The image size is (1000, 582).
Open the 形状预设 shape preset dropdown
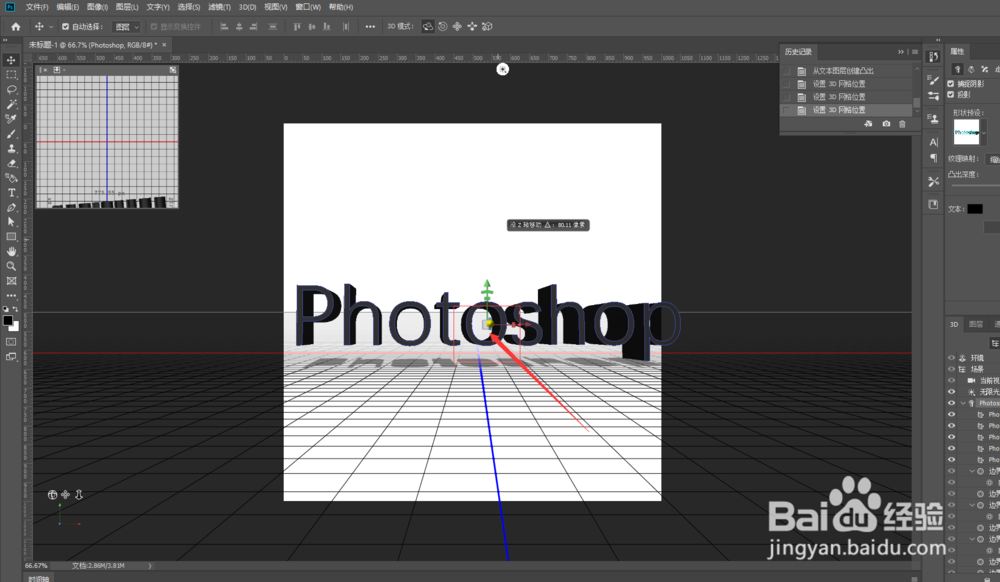click(983, 133)
